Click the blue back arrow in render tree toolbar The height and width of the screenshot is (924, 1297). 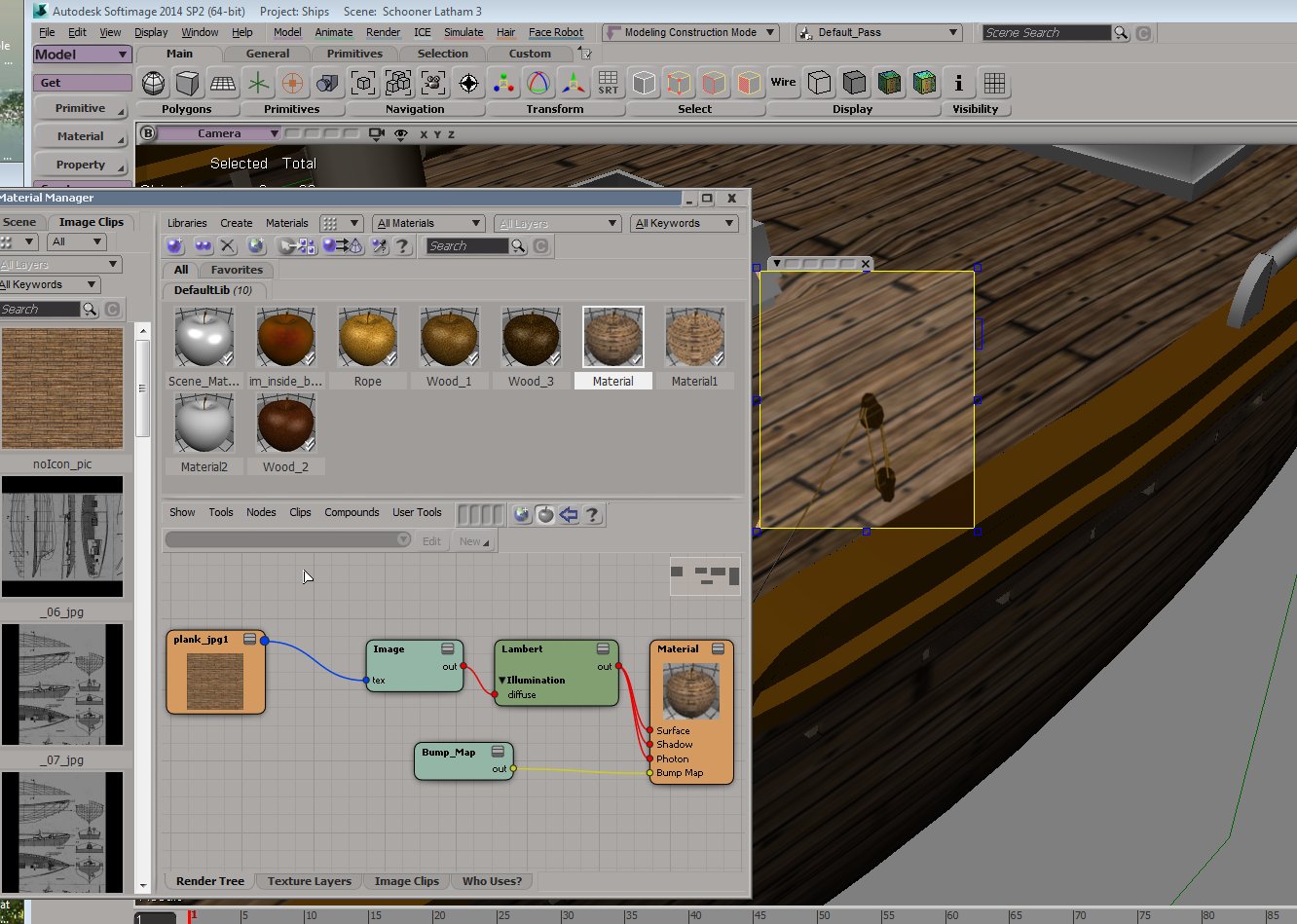coord(569,515)
